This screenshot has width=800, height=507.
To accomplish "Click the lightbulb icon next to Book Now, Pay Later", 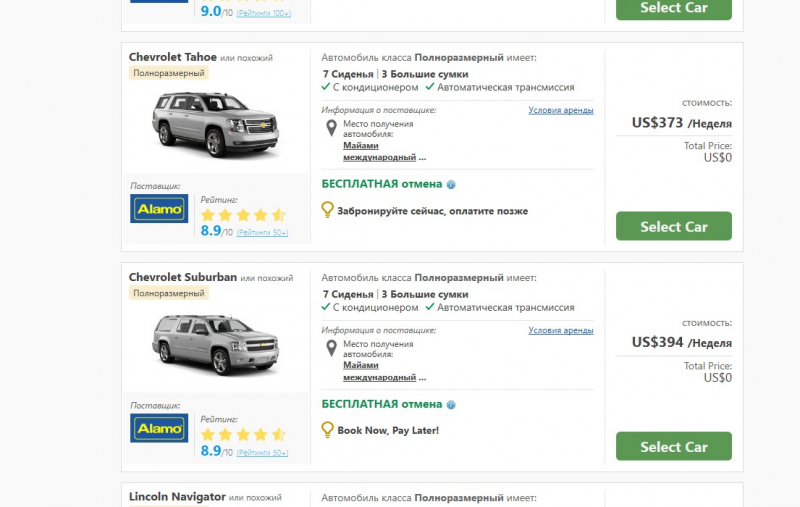I will [x=327, y=430].
